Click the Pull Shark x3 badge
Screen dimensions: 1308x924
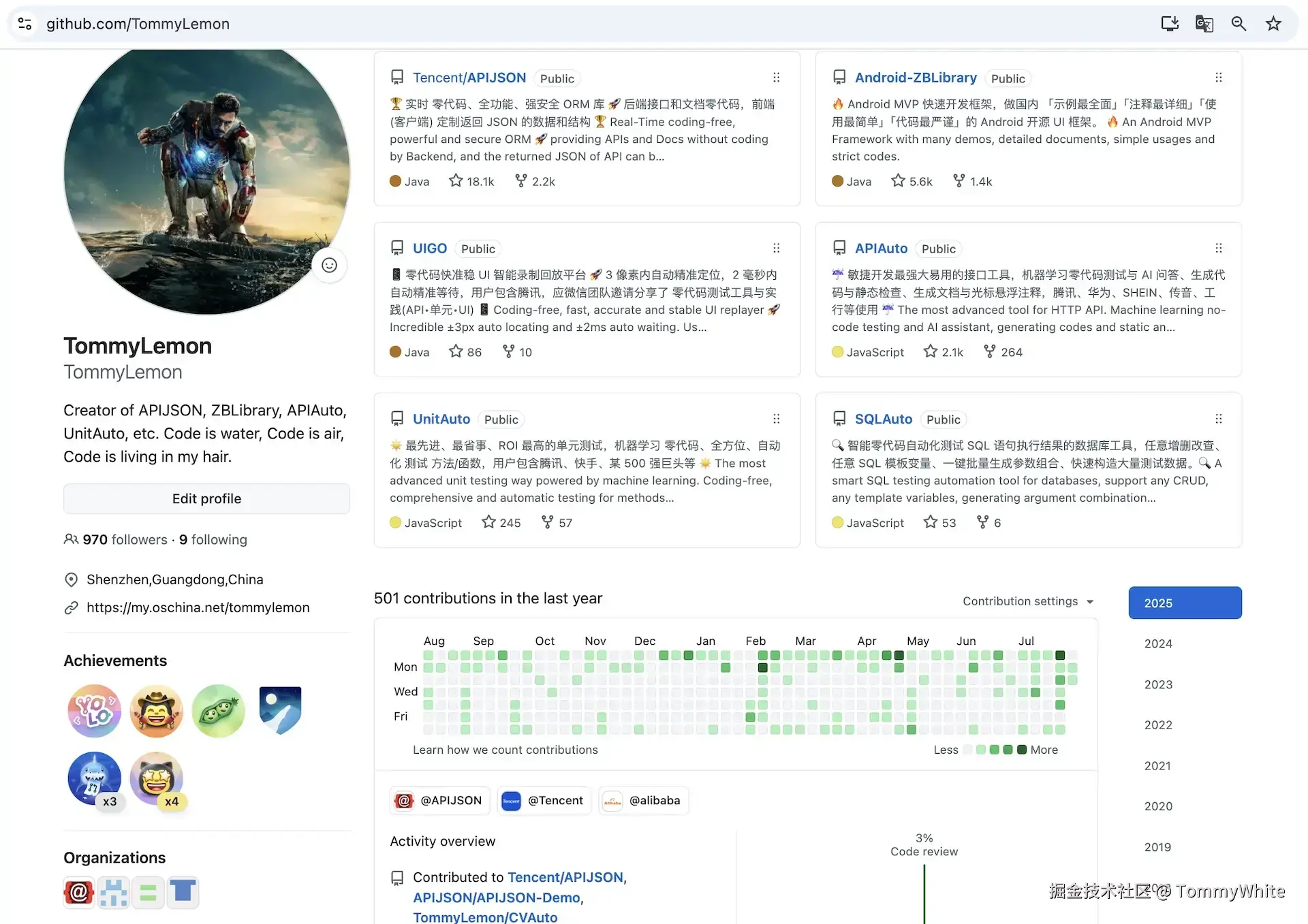click(94, 779)
